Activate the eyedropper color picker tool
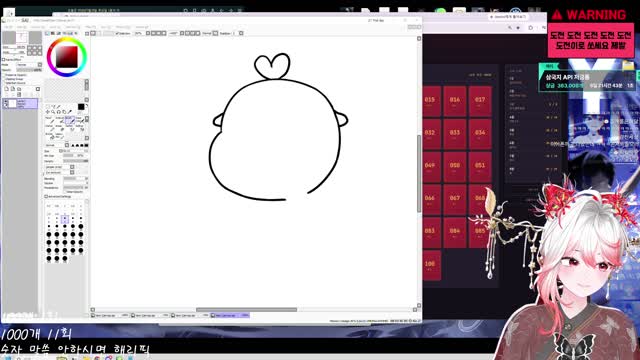 pyautogui.click(x=70, y=111)
